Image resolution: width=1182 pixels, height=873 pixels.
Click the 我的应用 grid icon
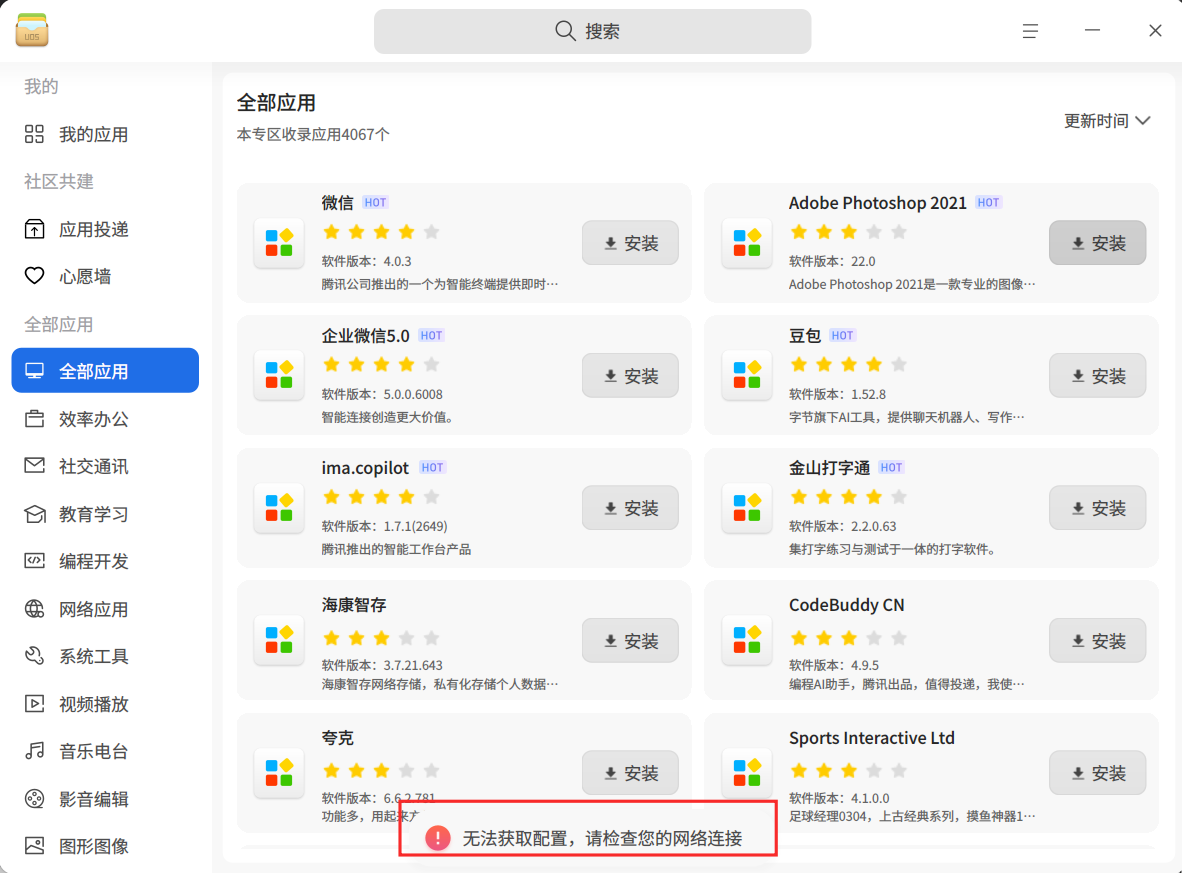tap(35, 134)
